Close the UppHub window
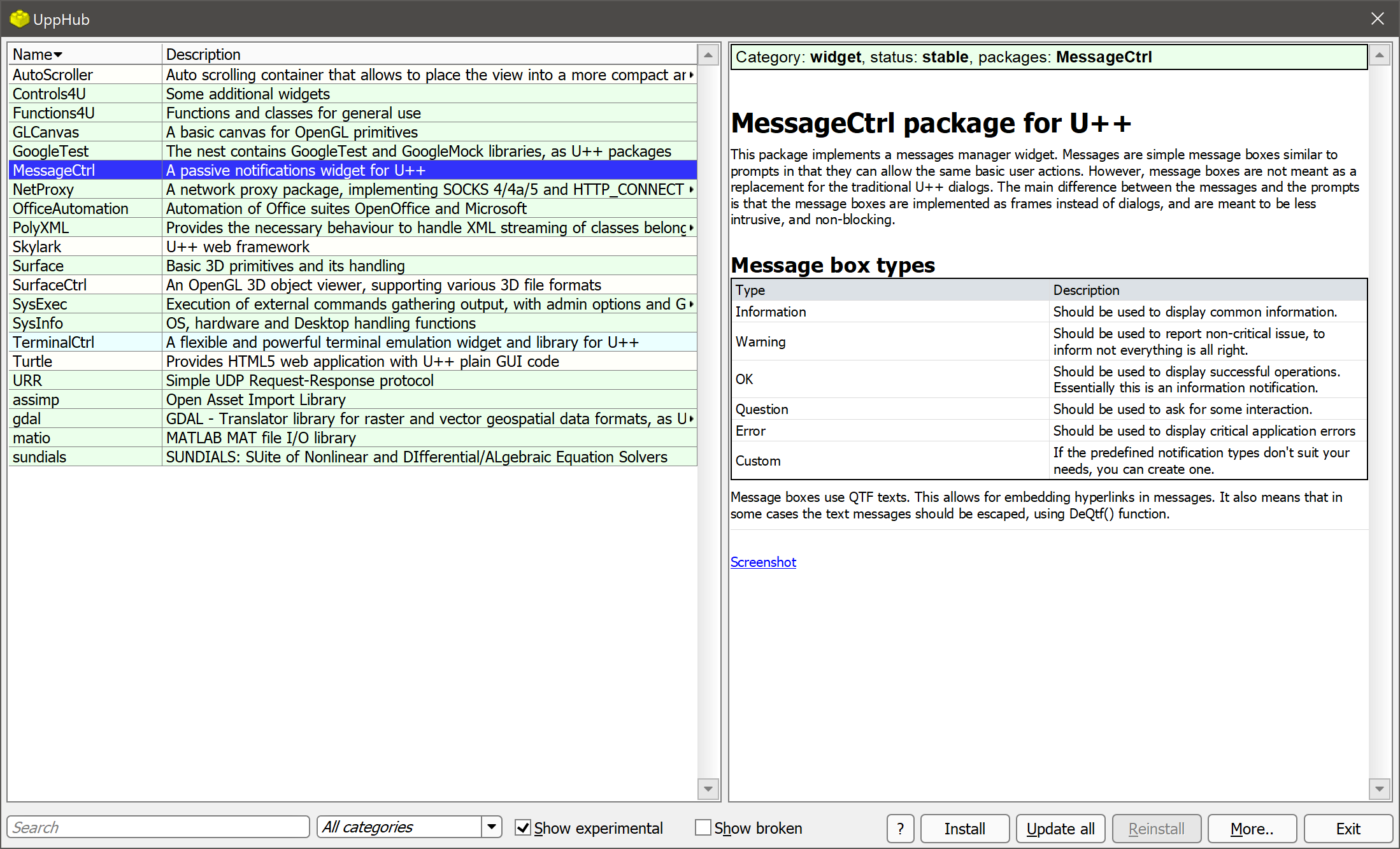Screen dimensions: 1400x849 click(1377, 19)
